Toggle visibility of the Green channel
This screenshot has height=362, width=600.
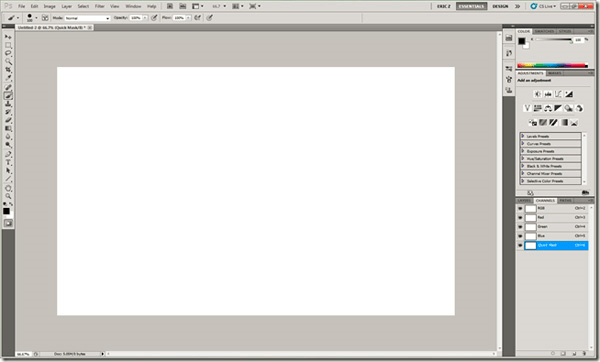point(520,227)
